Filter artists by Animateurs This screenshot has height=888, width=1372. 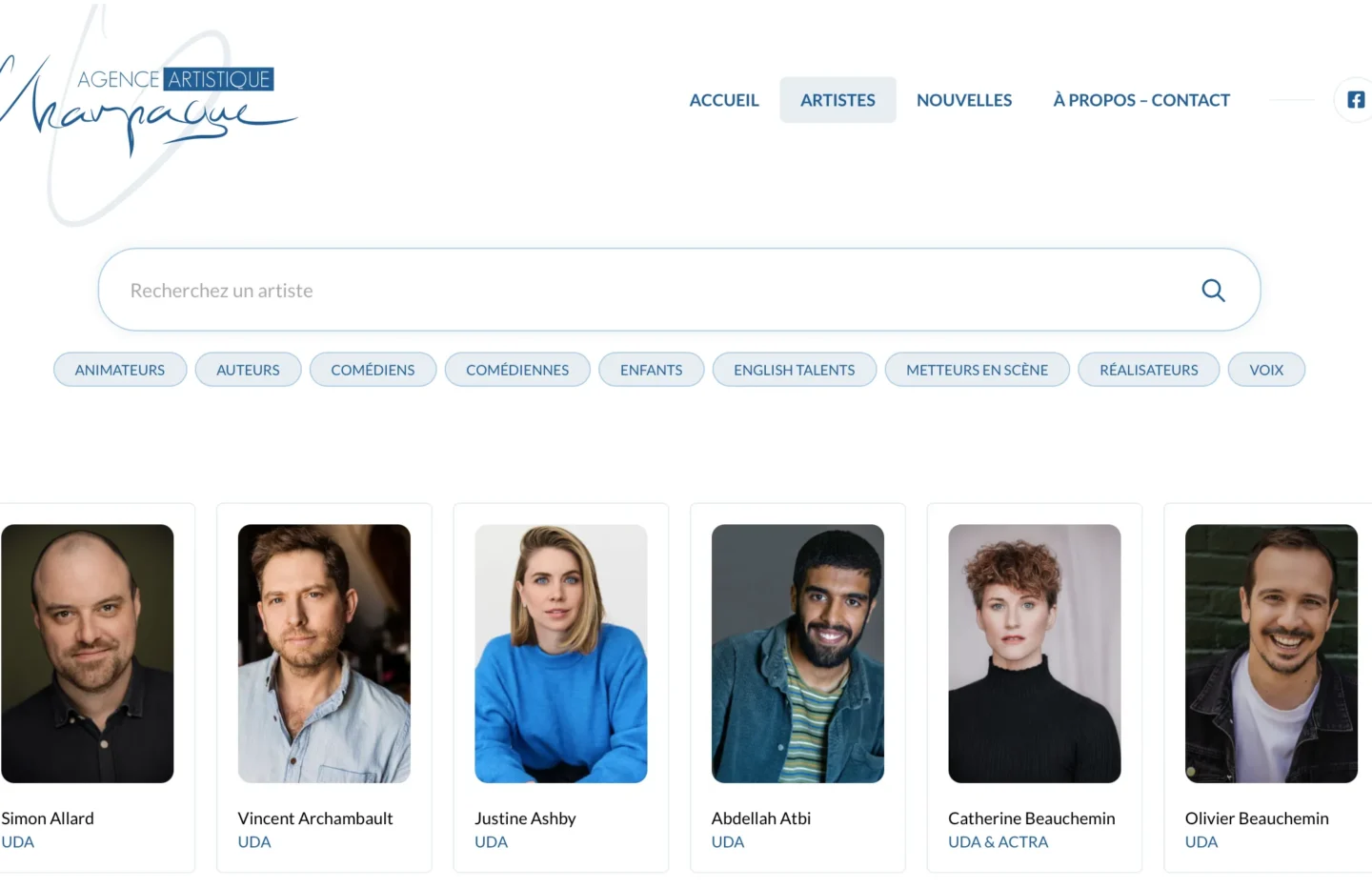(120, 370)
